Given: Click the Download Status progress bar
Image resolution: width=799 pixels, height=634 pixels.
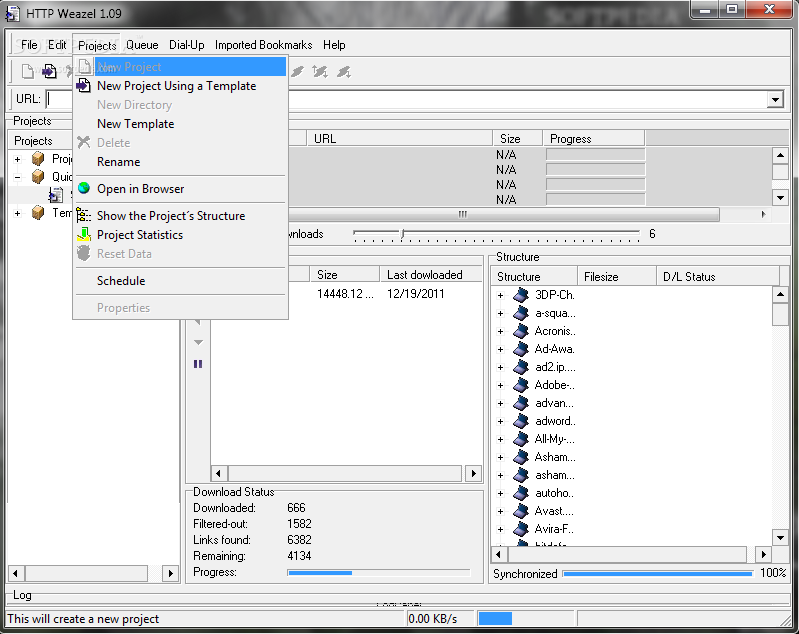Looking at the screenshot, I should (x=379, y=573).
